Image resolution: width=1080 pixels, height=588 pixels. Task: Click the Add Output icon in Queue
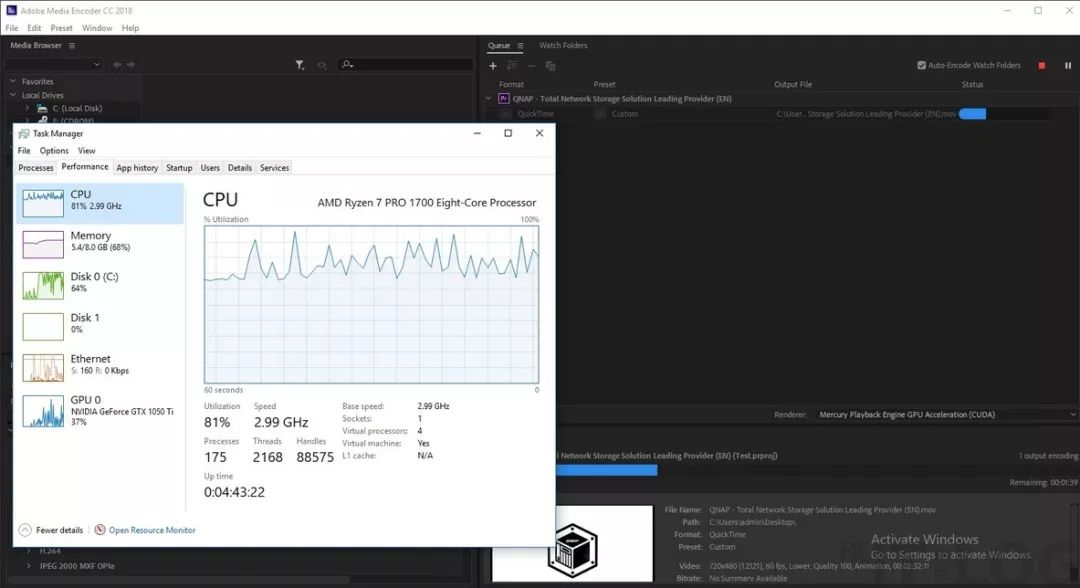[x=512, y=65]
